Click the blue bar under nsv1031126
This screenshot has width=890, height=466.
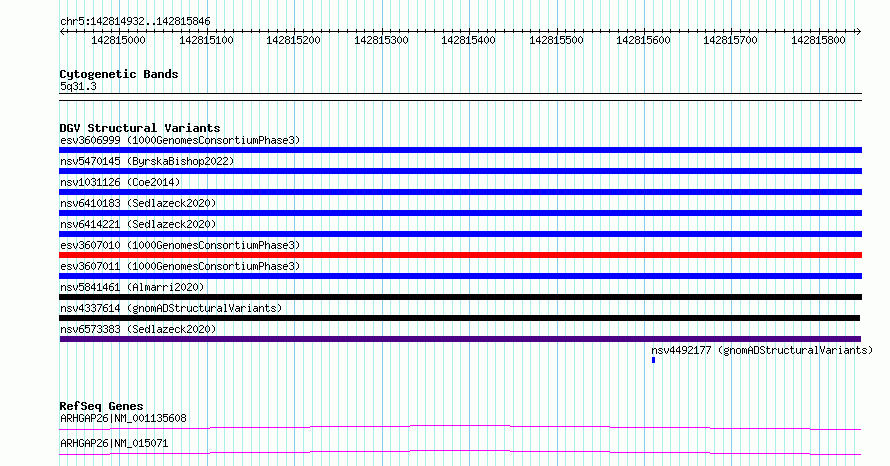[x=460, y=192]
